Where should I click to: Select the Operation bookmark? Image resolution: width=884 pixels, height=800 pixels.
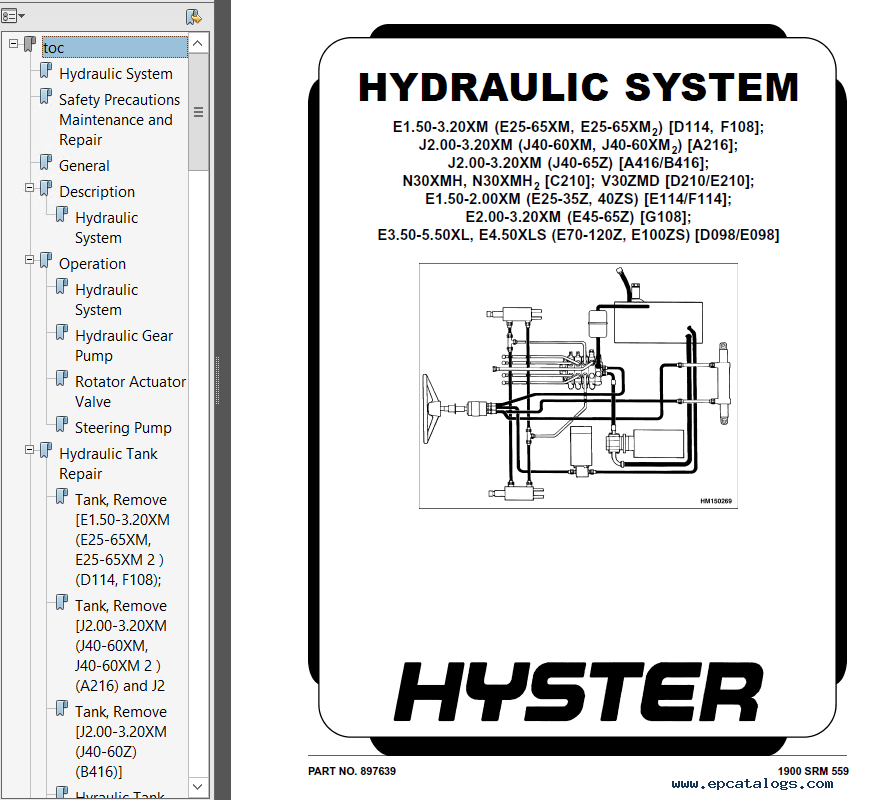click(x=92, y=264)
